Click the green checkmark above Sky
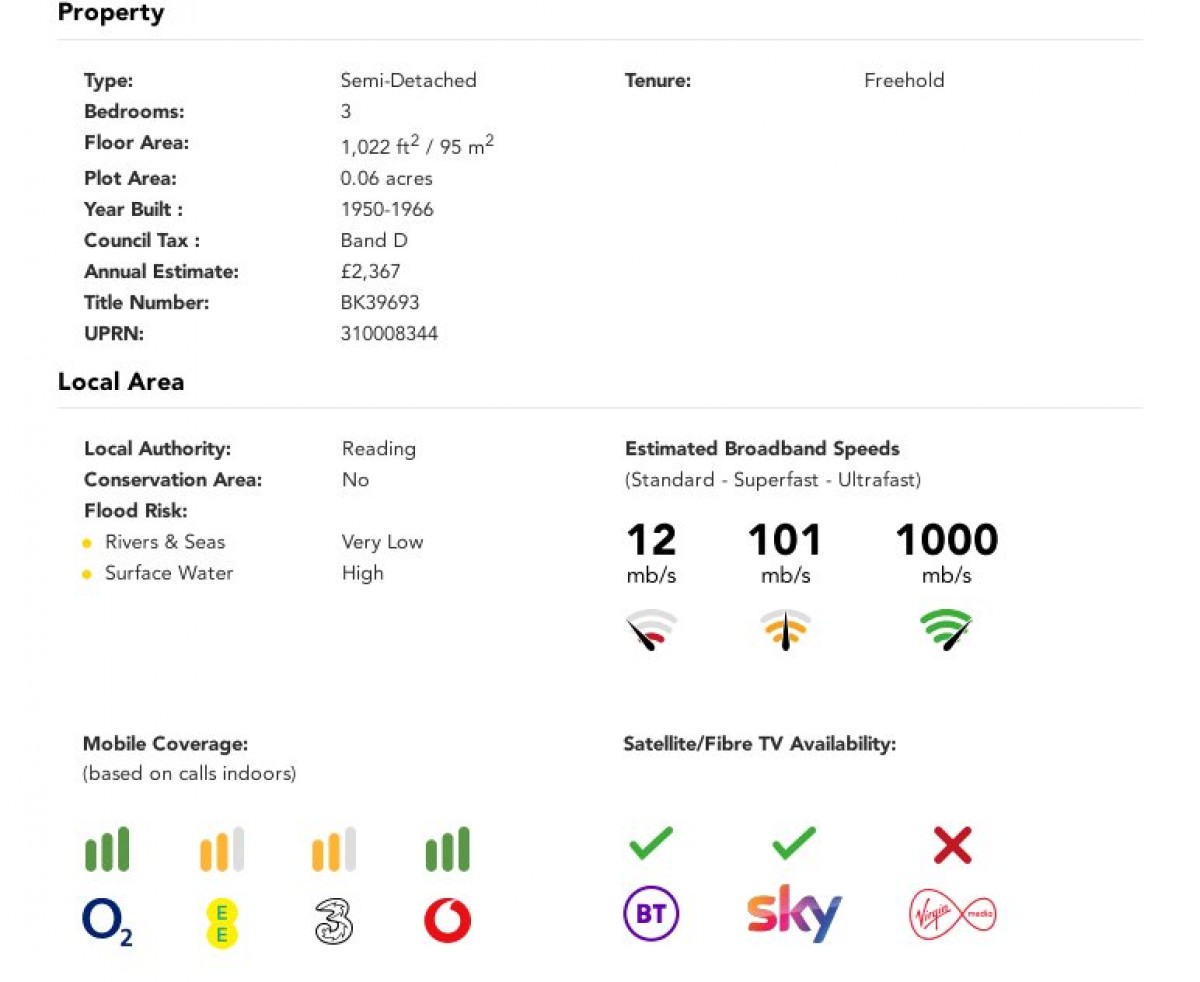Viewport: 1200px width, 982px height. 795,844
